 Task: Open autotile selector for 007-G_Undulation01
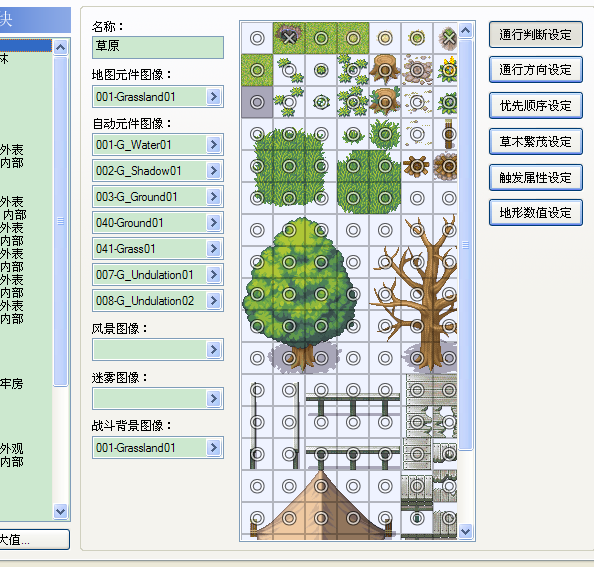click(214, 274)
